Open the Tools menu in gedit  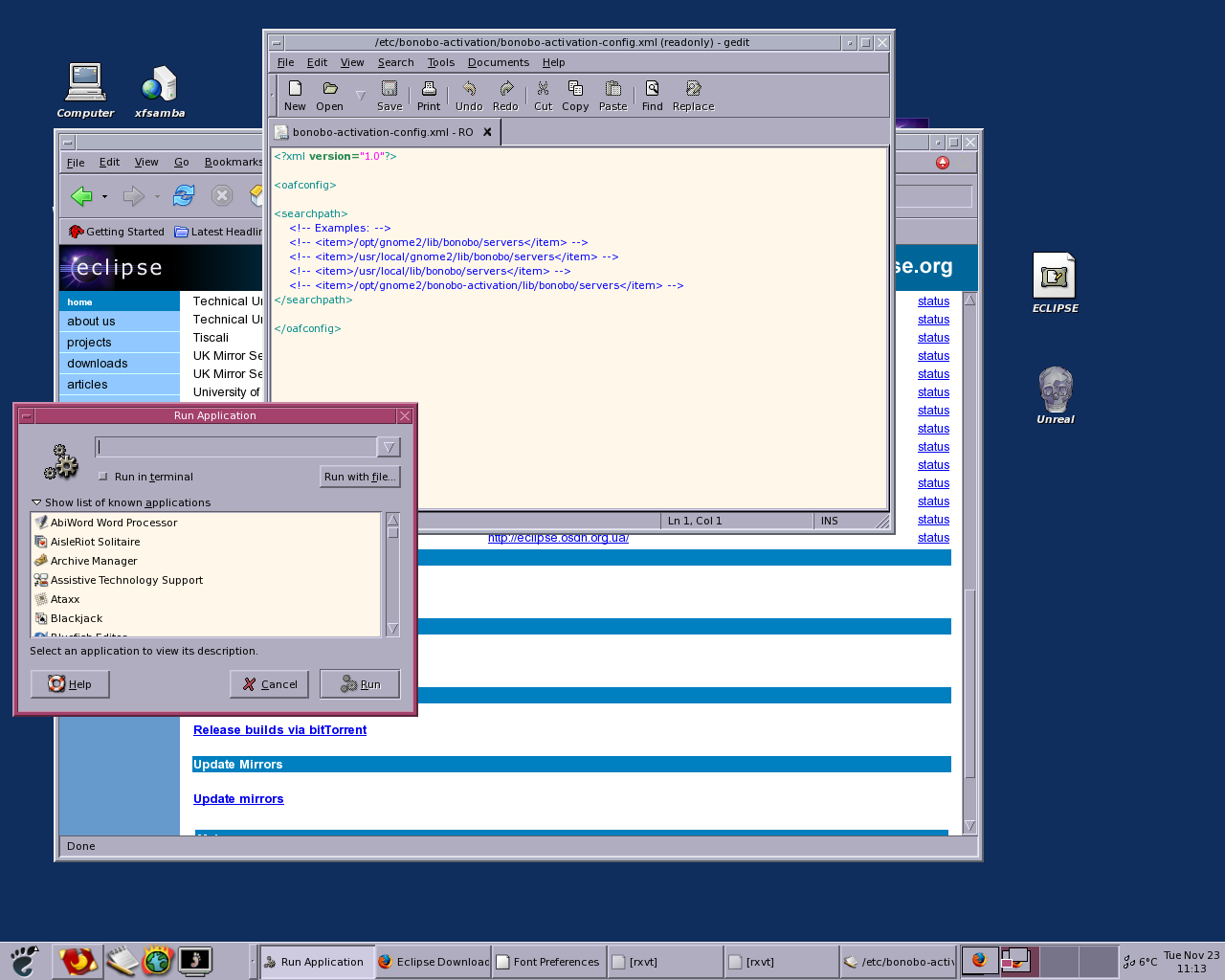pyautogui.click(x=440, y=62)
